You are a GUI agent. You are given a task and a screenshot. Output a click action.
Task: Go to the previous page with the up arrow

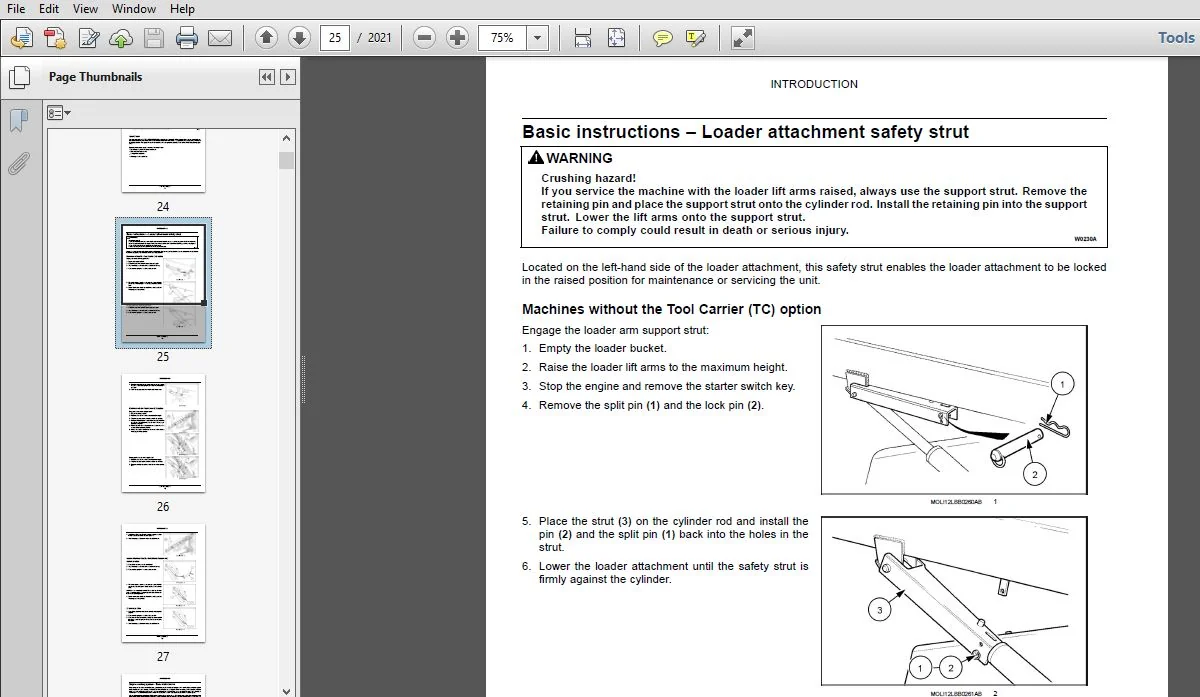pyautogui.click(x=266, y=38)
